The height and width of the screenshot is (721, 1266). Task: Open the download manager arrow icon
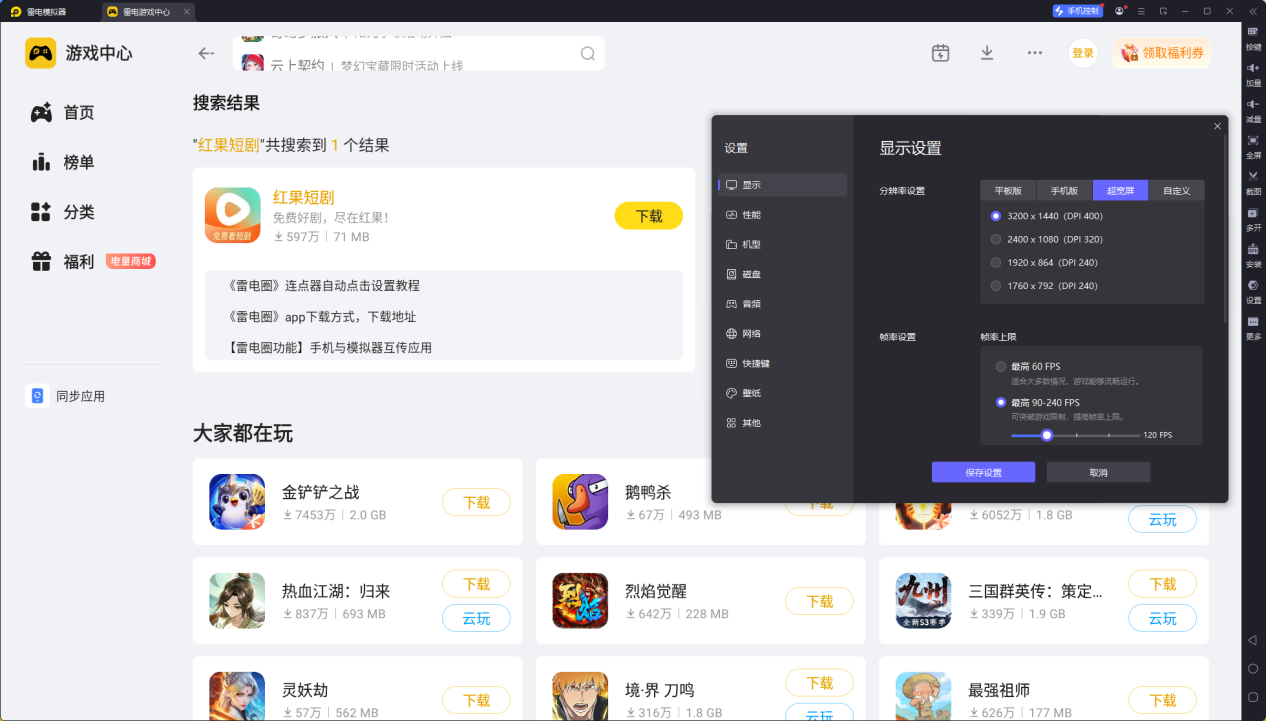[x=987, y=53]
